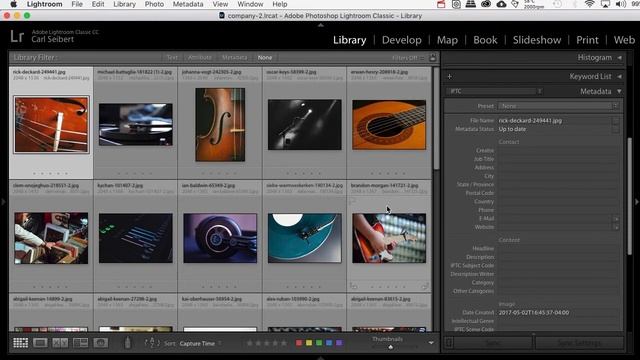Click the plus icon in Keyword List
This screenshot has height=360, width=640.
pyautogui.click(x=449, y=76)
